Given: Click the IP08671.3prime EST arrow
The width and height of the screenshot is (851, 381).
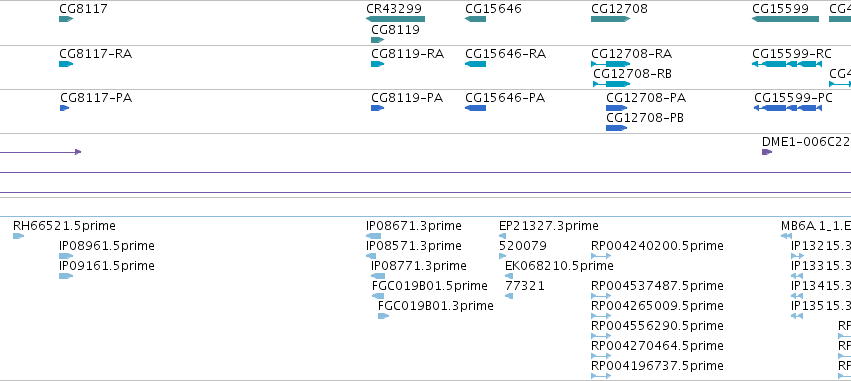Looking at the screenshot, I should [373, 236].
